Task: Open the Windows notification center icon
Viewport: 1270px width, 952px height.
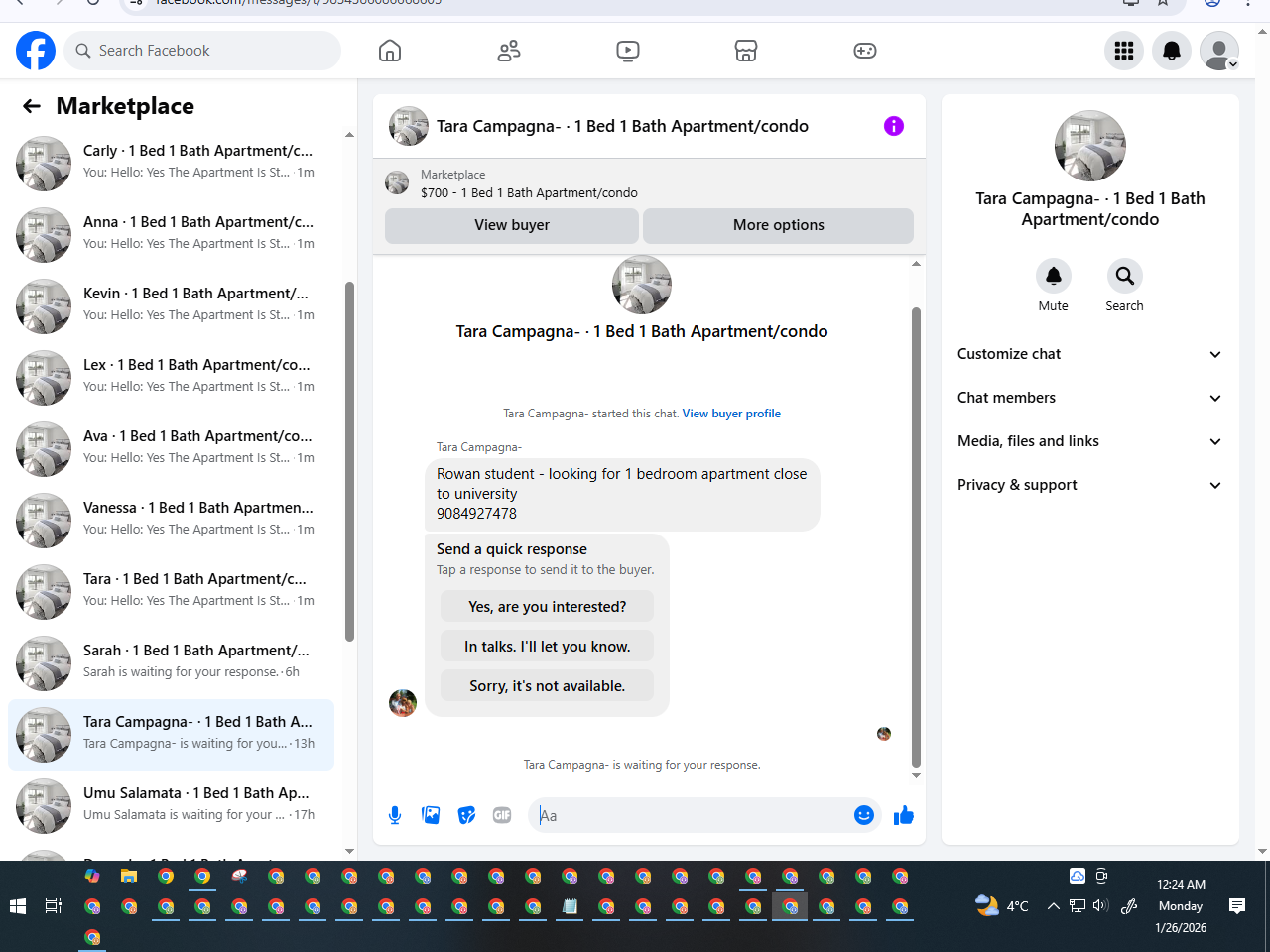Action: click(1237, 905)
